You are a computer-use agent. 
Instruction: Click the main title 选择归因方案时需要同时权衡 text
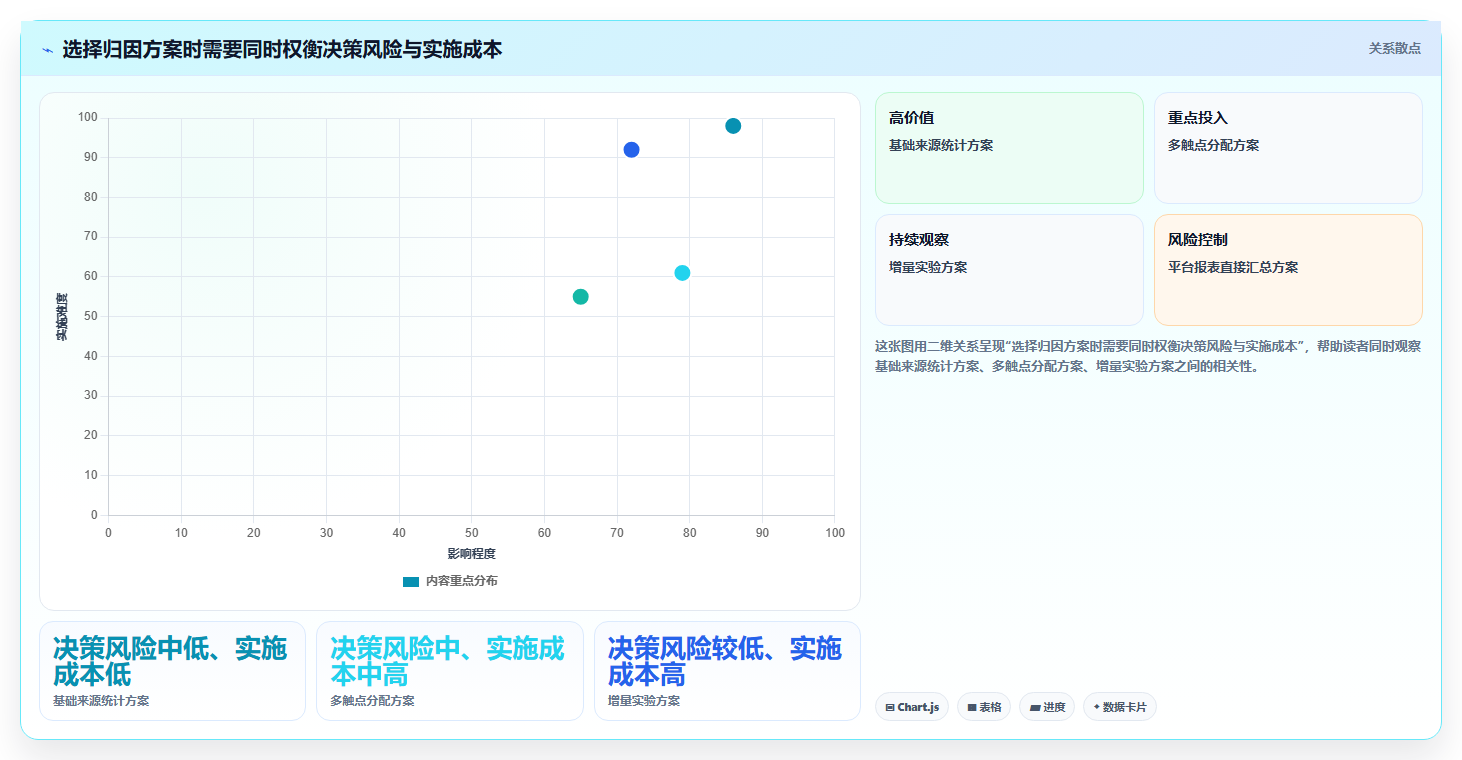tap(282, 49)
